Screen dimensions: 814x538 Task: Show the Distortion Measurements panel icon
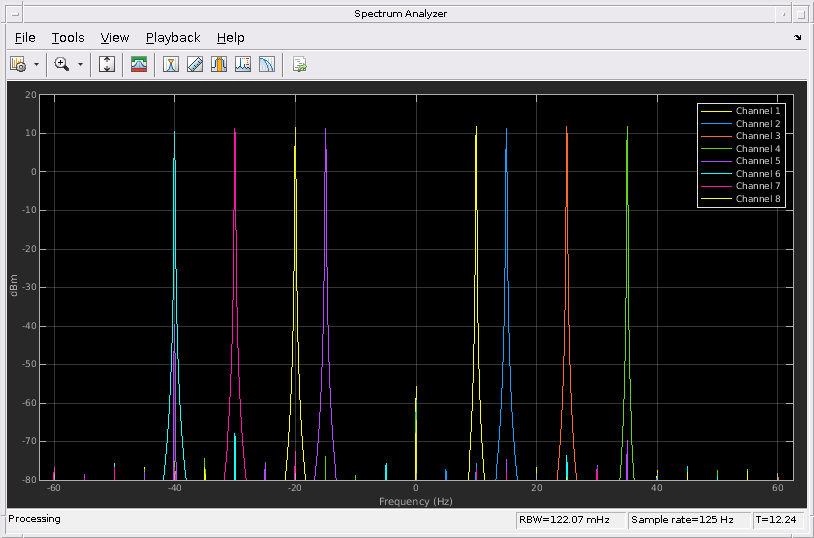tap(243, 64)
